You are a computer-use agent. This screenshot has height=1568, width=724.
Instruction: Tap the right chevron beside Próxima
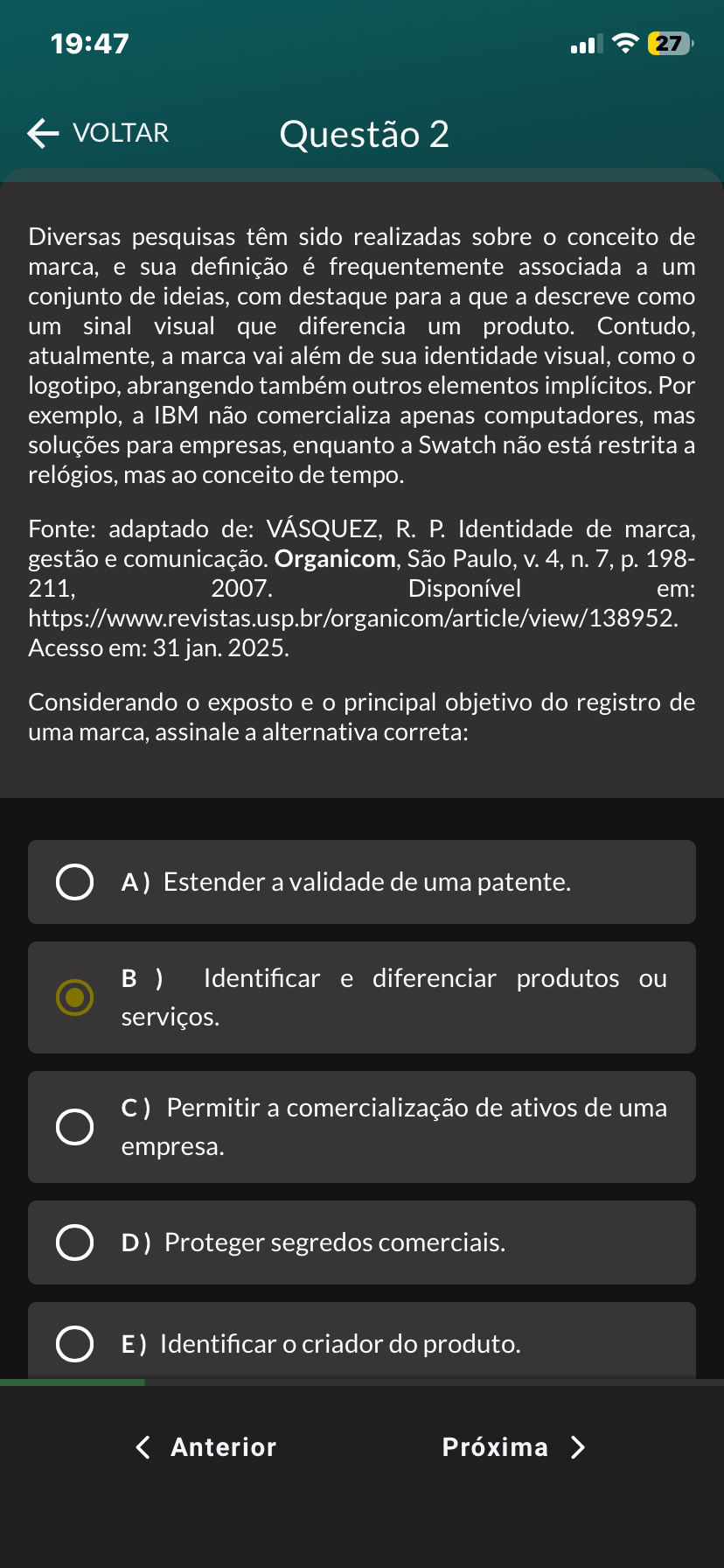(577, 1447)
